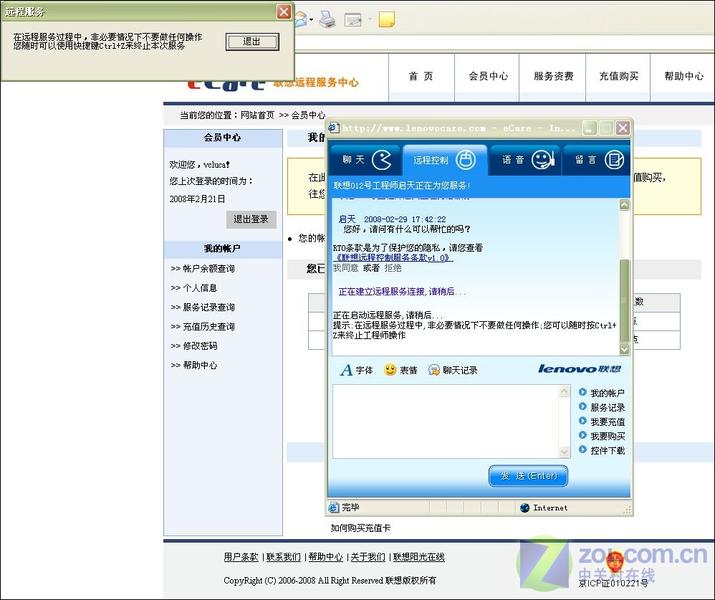Viewport: 715px width, 600px height.
Task: Click chat scrollbar down arrow
Action: (624, 349)
